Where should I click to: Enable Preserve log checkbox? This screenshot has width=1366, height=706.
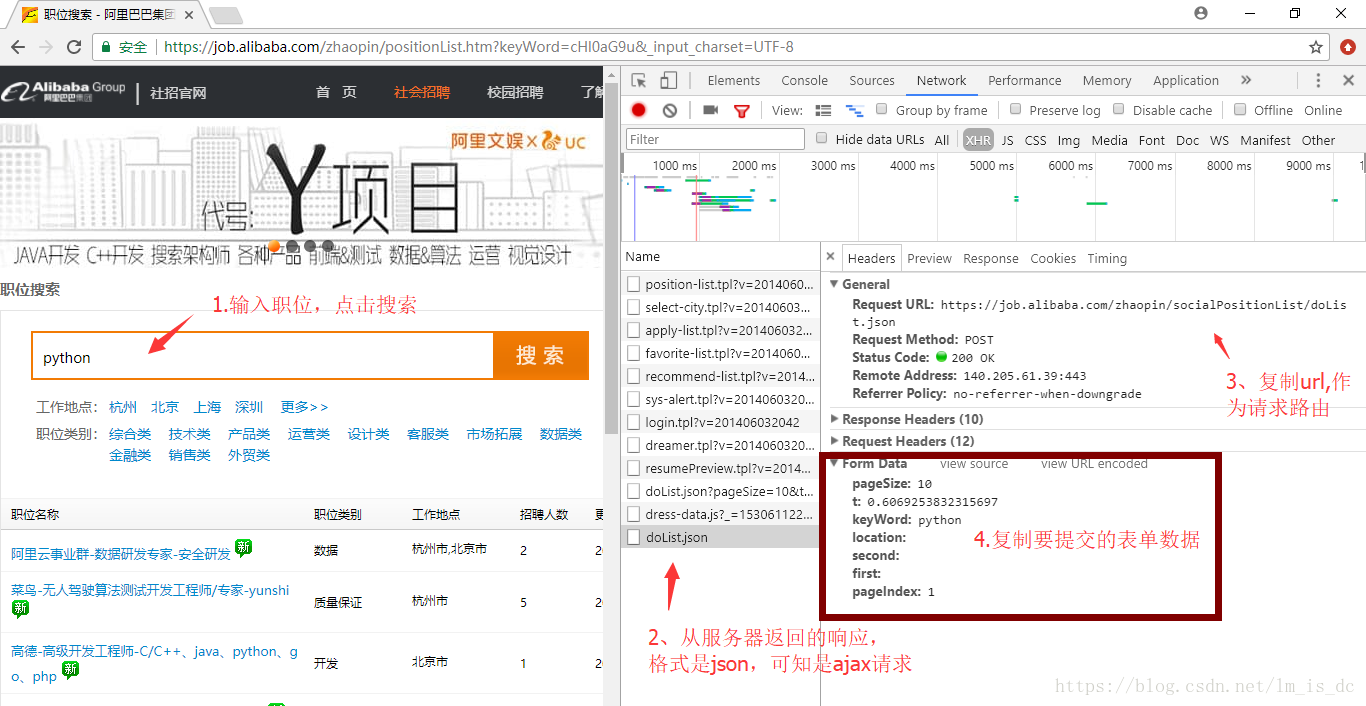[x=1016, y=109]
